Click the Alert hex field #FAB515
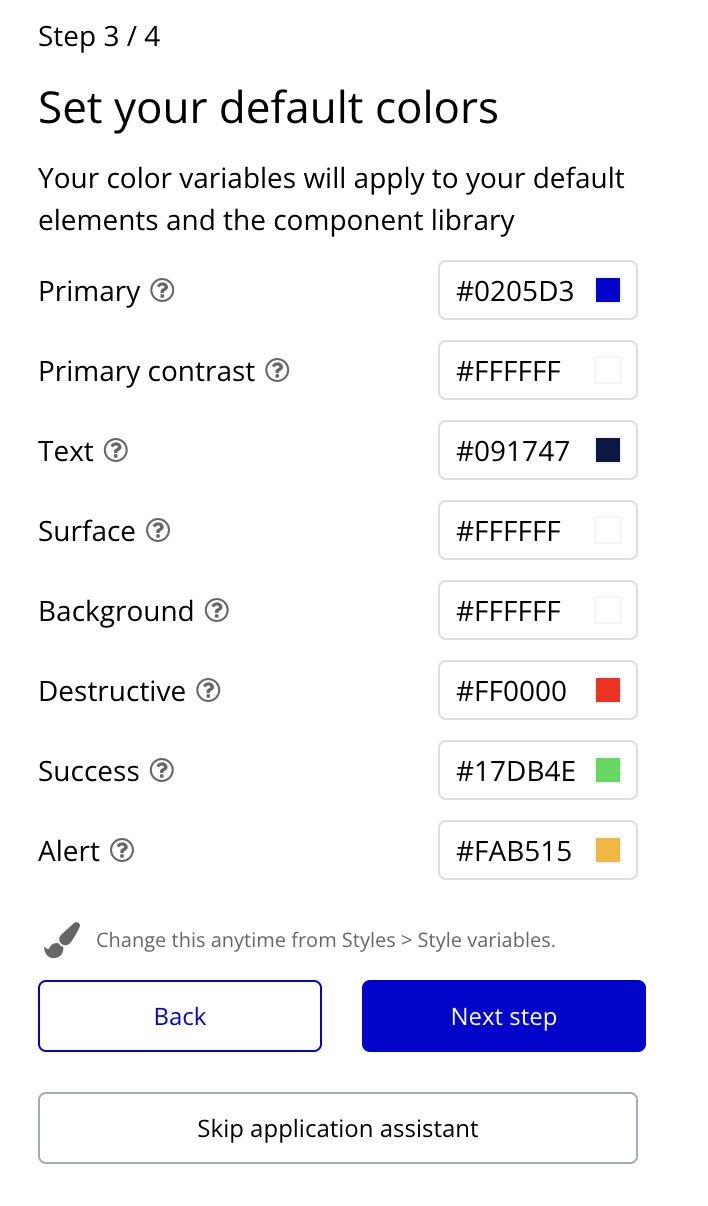Viewport: 708px width, 1206px height. (514, 851)
